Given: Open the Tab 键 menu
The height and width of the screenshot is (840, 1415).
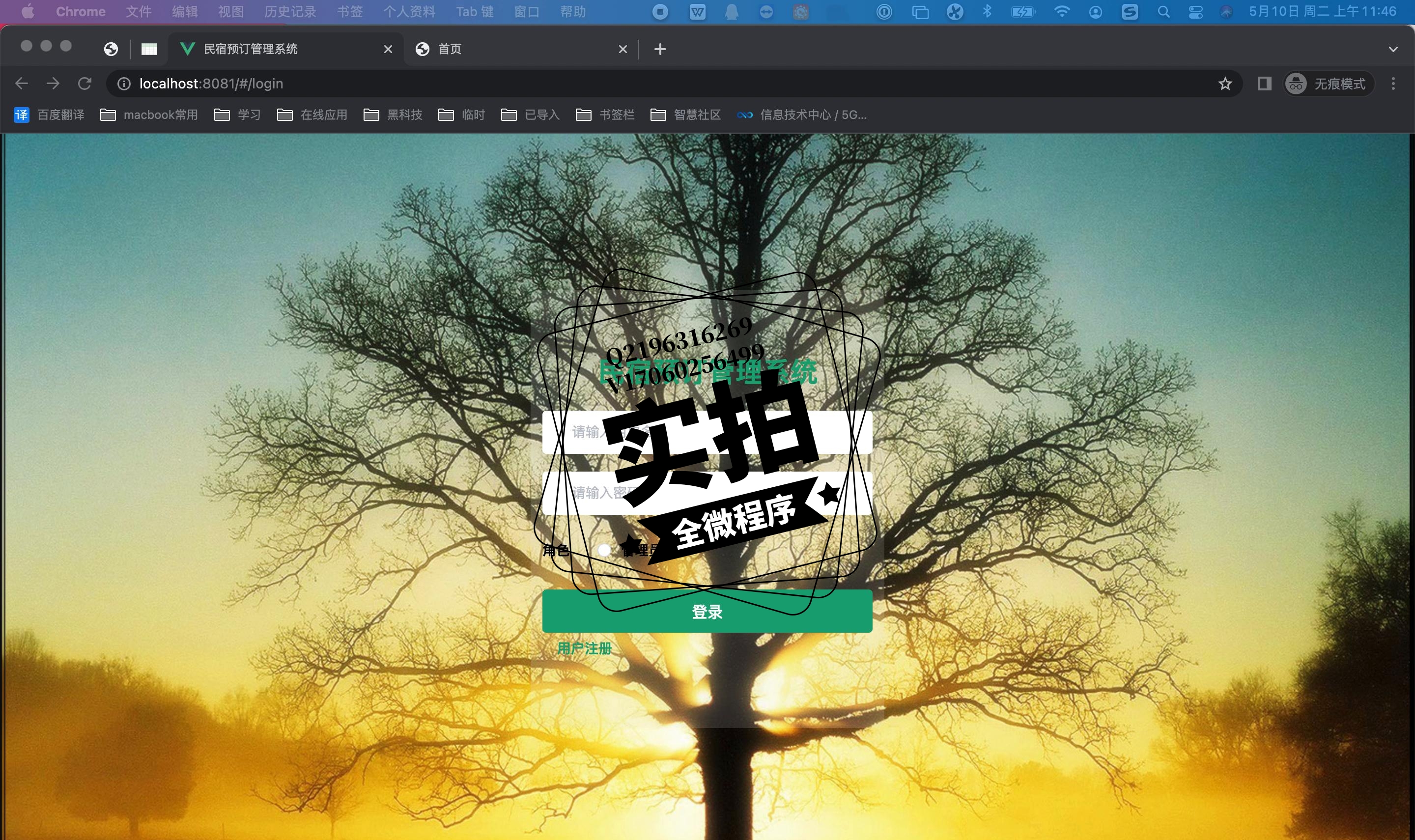Looking at the screenshot, I should pos(475,11).
